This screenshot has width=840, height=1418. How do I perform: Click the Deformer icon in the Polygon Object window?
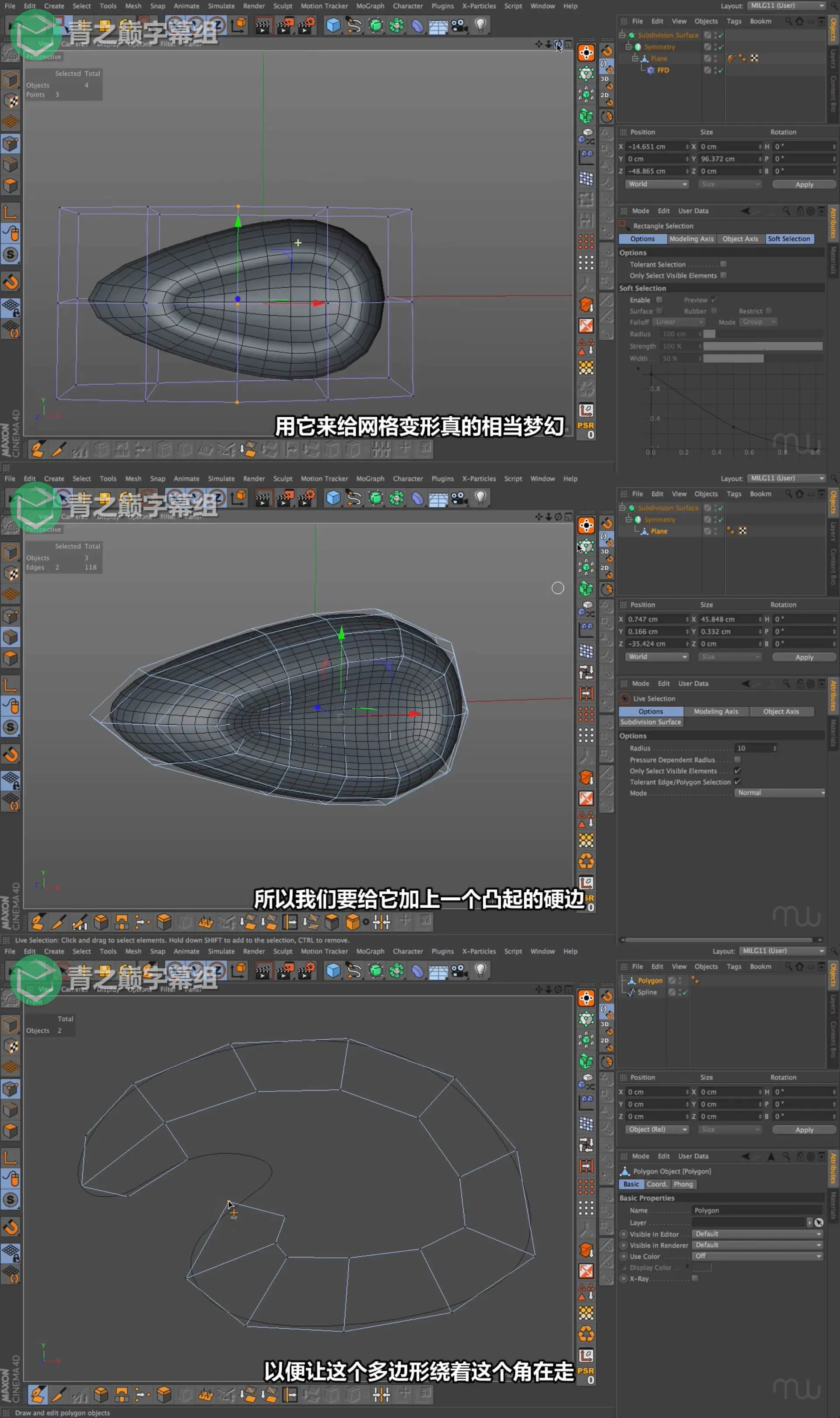(417, 970)
